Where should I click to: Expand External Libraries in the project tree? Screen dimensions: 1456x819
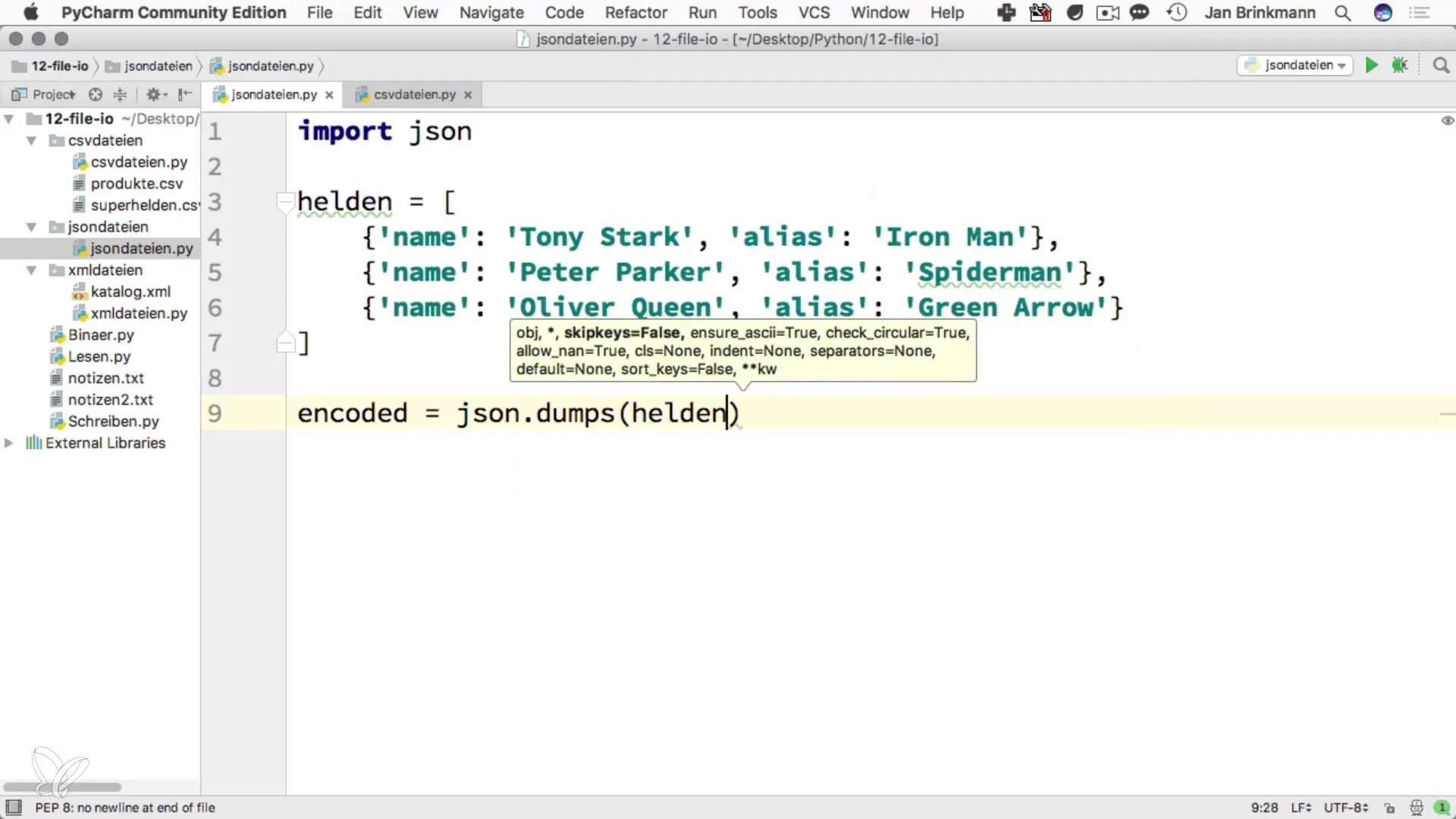pyautogui.click(x=9, y=443)
